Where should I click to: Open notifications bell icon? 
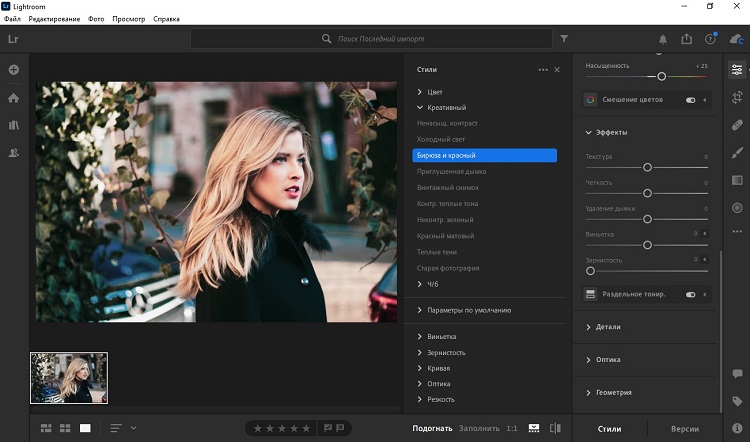tap(663, 39)
